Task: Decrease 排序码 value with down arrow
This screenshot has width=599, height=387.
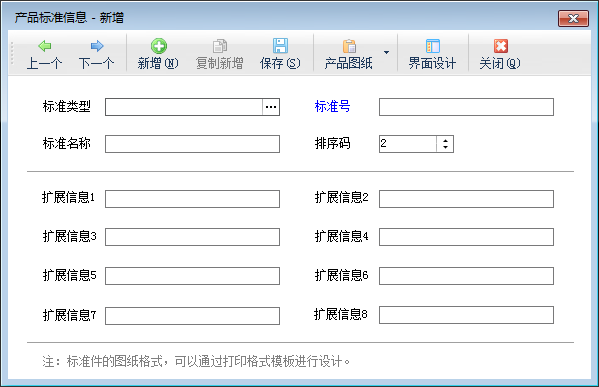Action: coord(445,147)
